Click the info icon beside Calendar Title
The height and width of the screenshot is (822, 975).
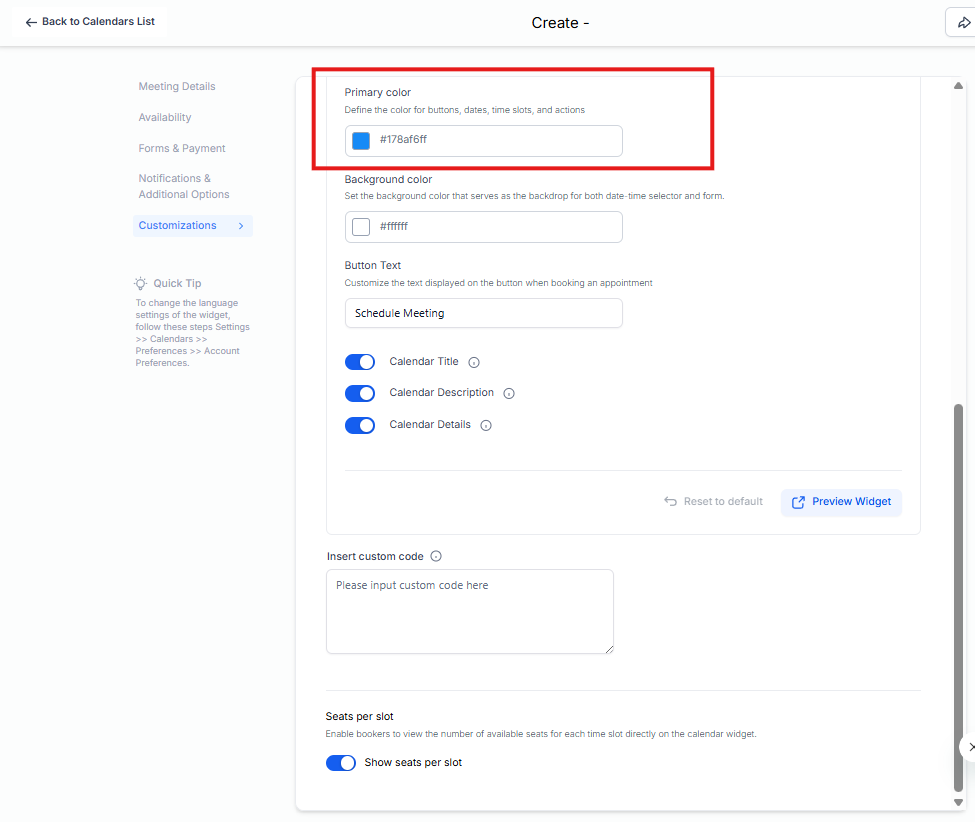[474, 362]
